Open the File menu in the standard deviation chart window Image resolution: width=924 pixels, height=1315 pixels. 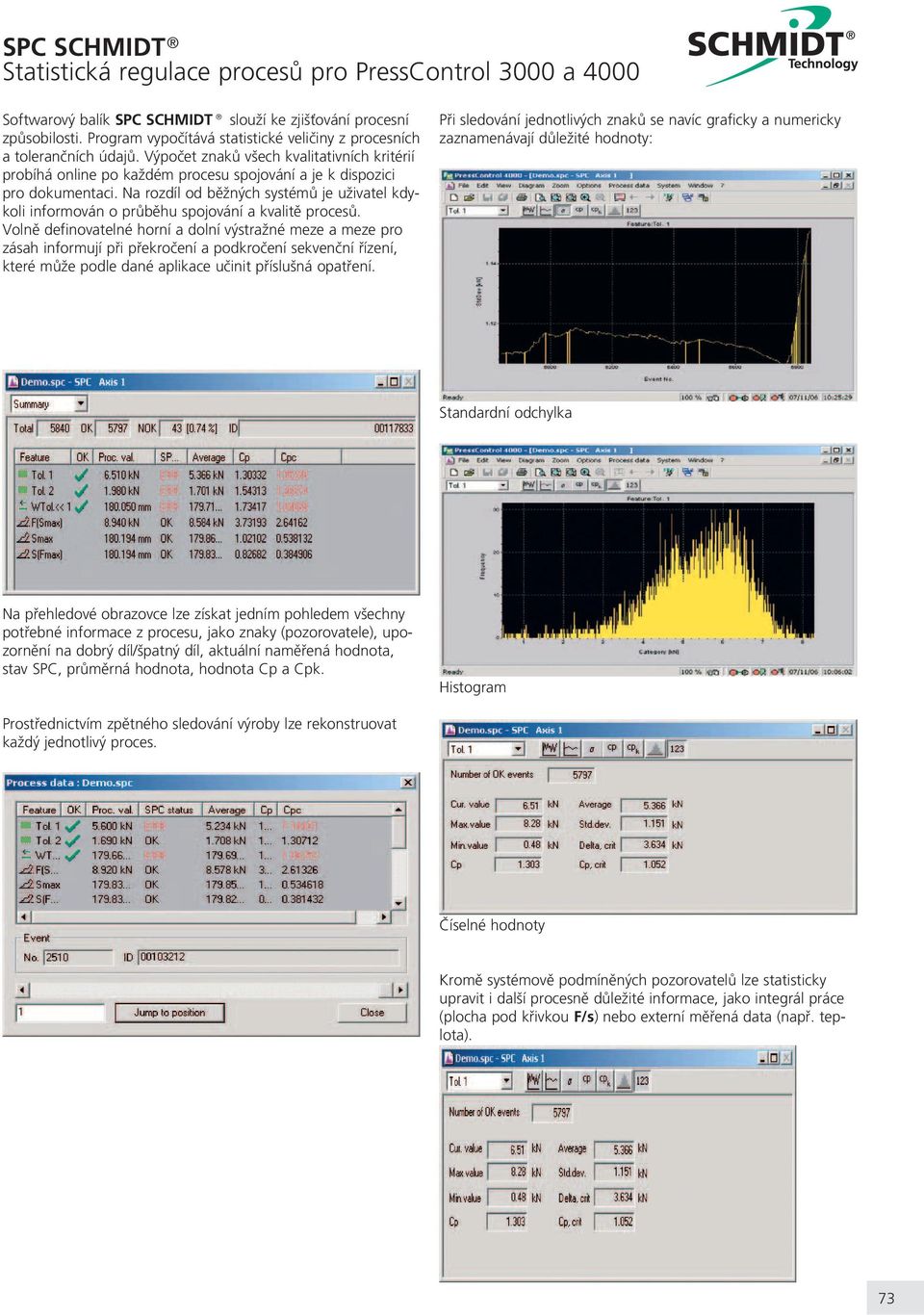[x=464, y=186]
